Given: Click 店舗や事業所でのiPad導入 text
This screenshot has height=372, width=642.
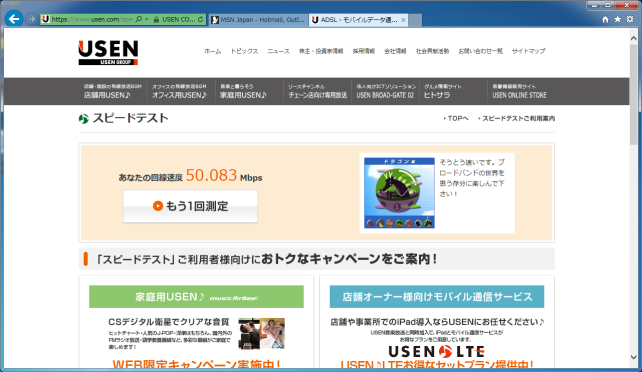Looking at the screenshot, I should click(437, 322).
